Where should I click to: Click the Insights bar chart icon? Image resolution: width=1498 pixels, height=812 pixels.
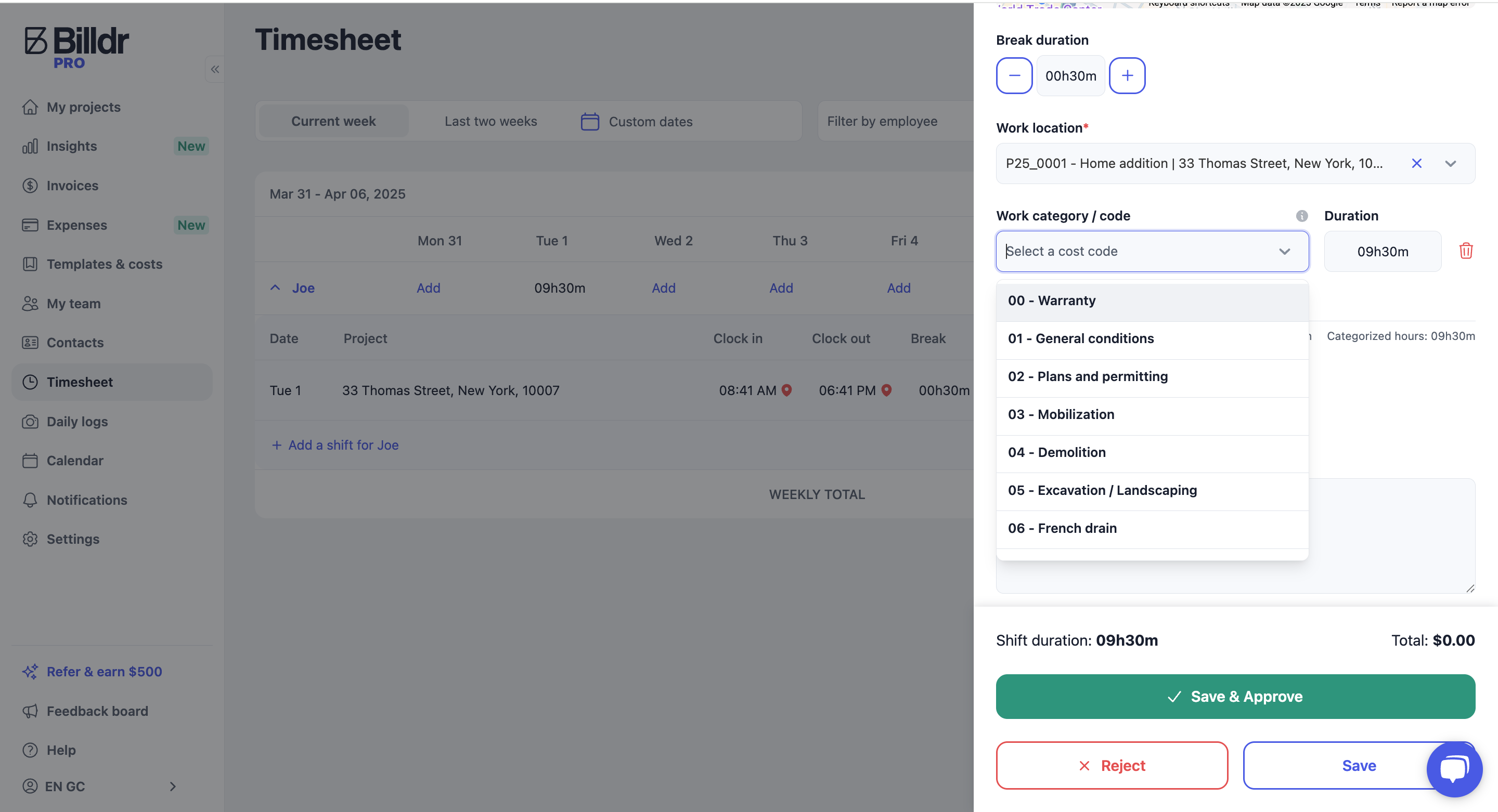pyautogui.click(x=30, y=146)
